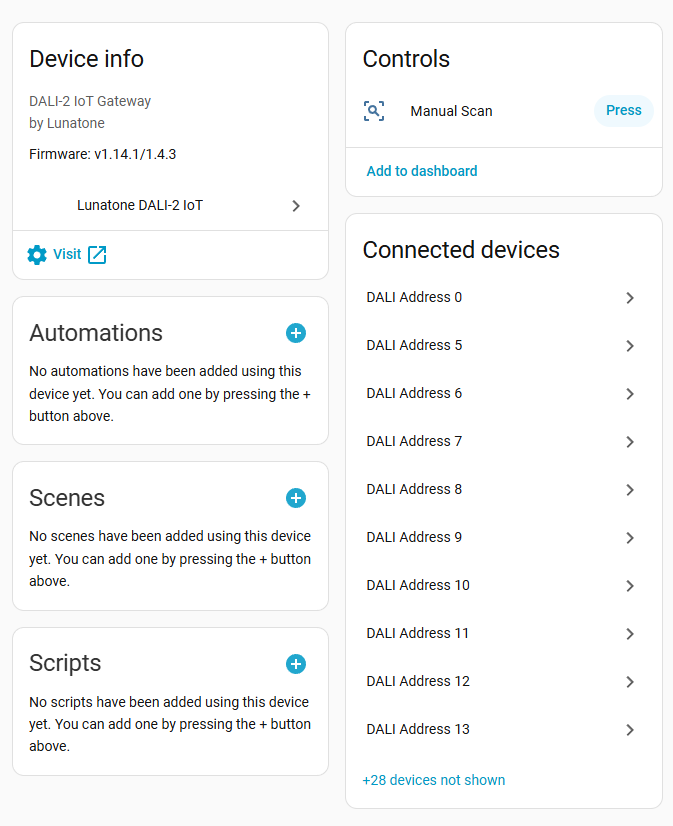Click the add script plus icon
The height and width of the screenshot is (826, 673).
tap(295, 664)
